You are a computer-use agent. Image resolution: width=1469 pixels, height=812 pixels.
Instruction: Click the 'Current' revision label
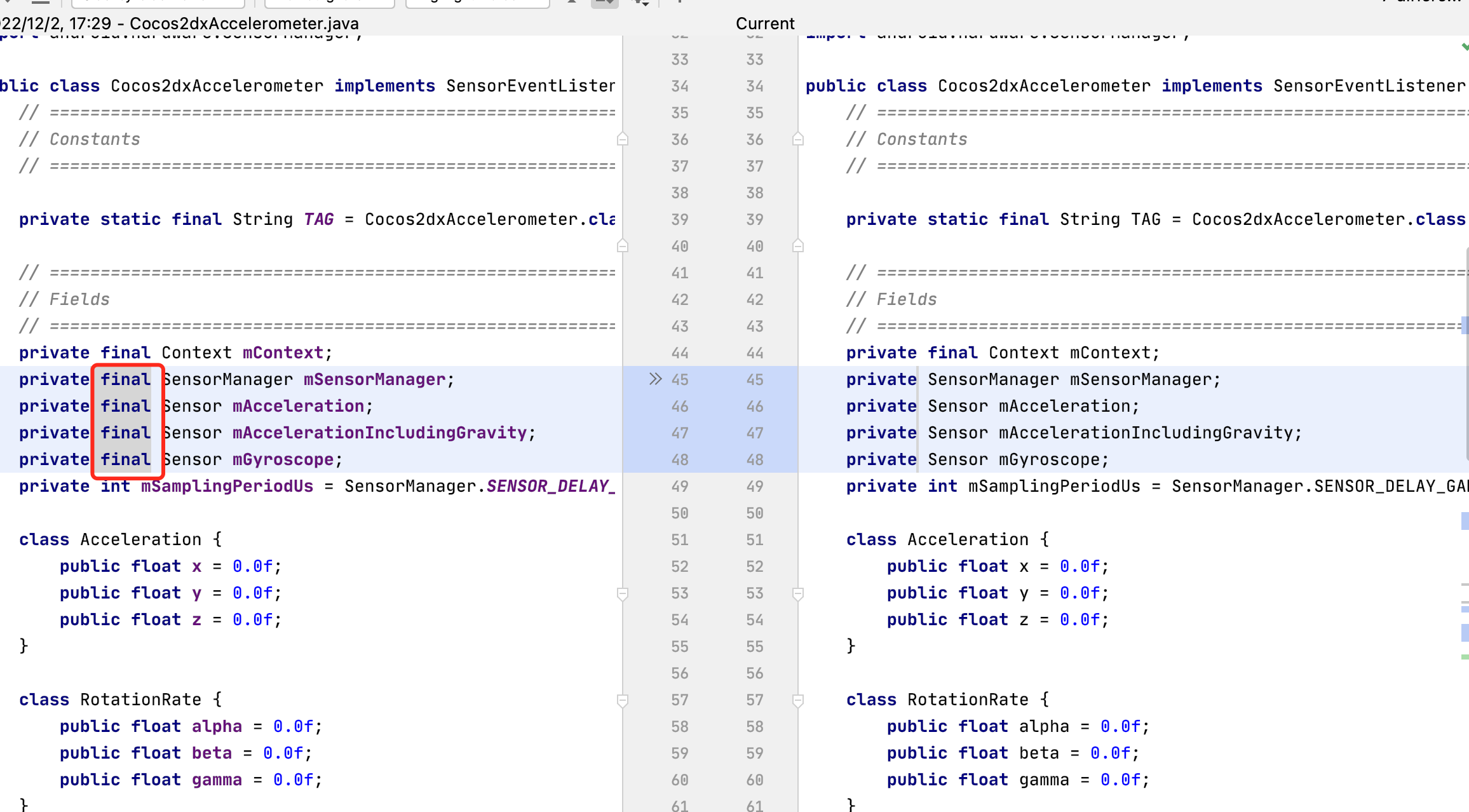click(765, 24)
